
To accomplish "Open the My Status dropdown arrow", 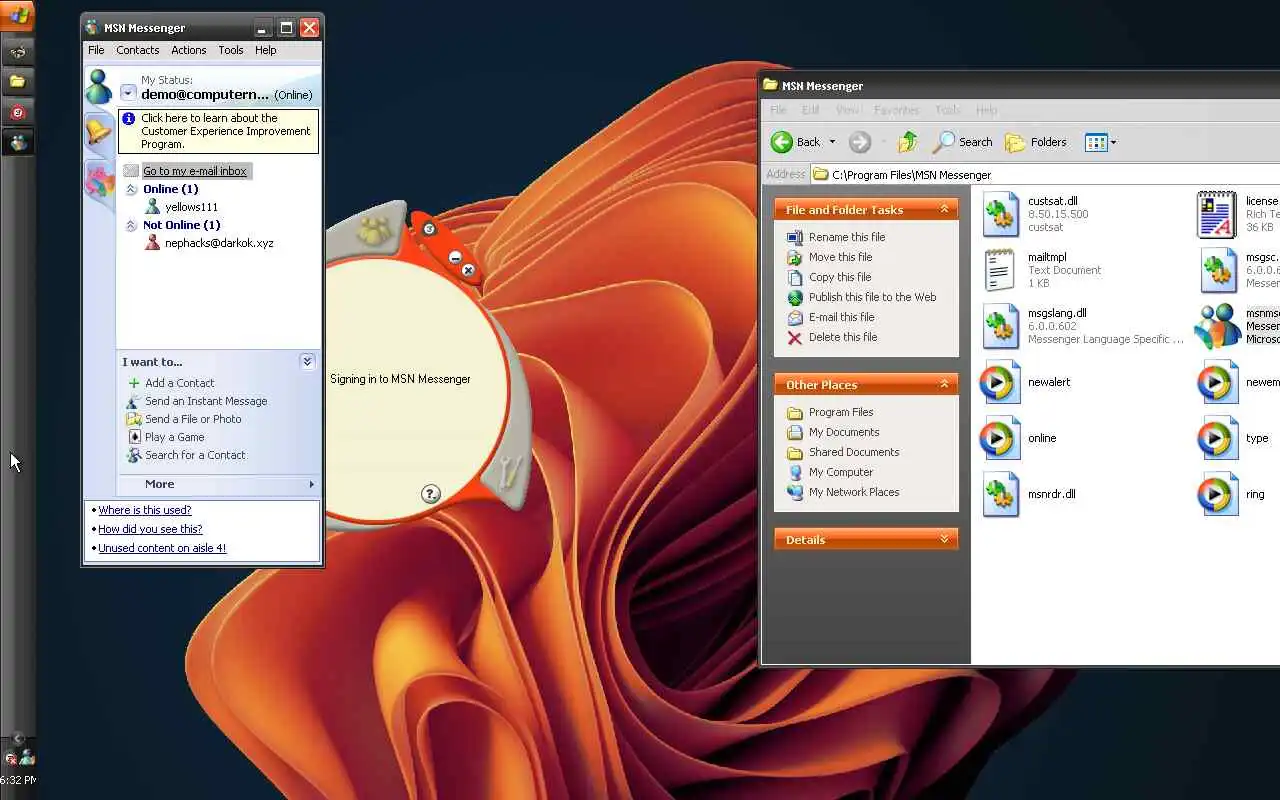I will tap(128, 93).
